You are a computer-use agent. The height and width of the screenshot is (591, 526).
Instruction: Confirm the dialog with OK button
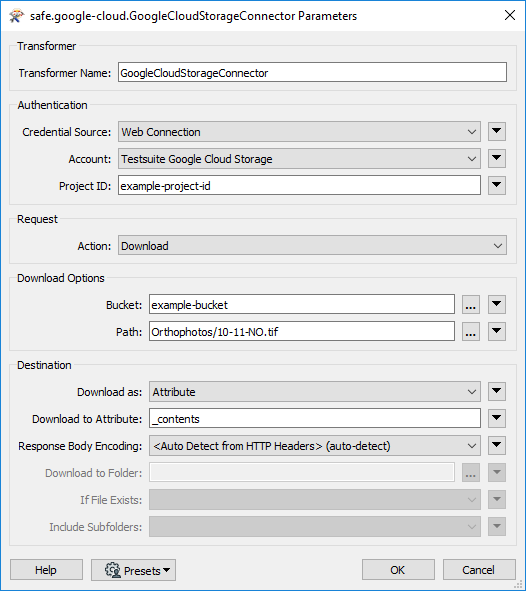(398, 570)
